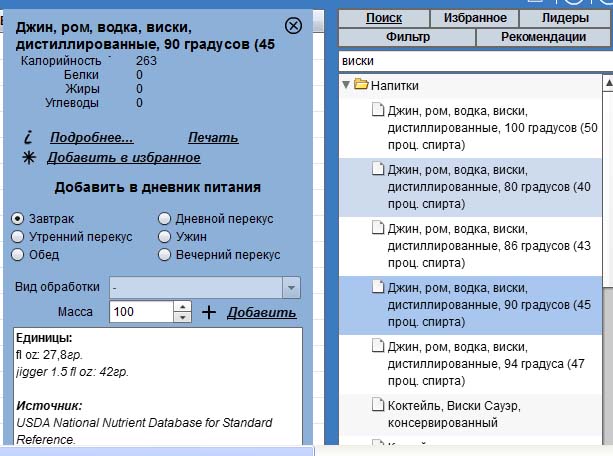
Task: Click the star icon for favorites
Action: [29, 158]
